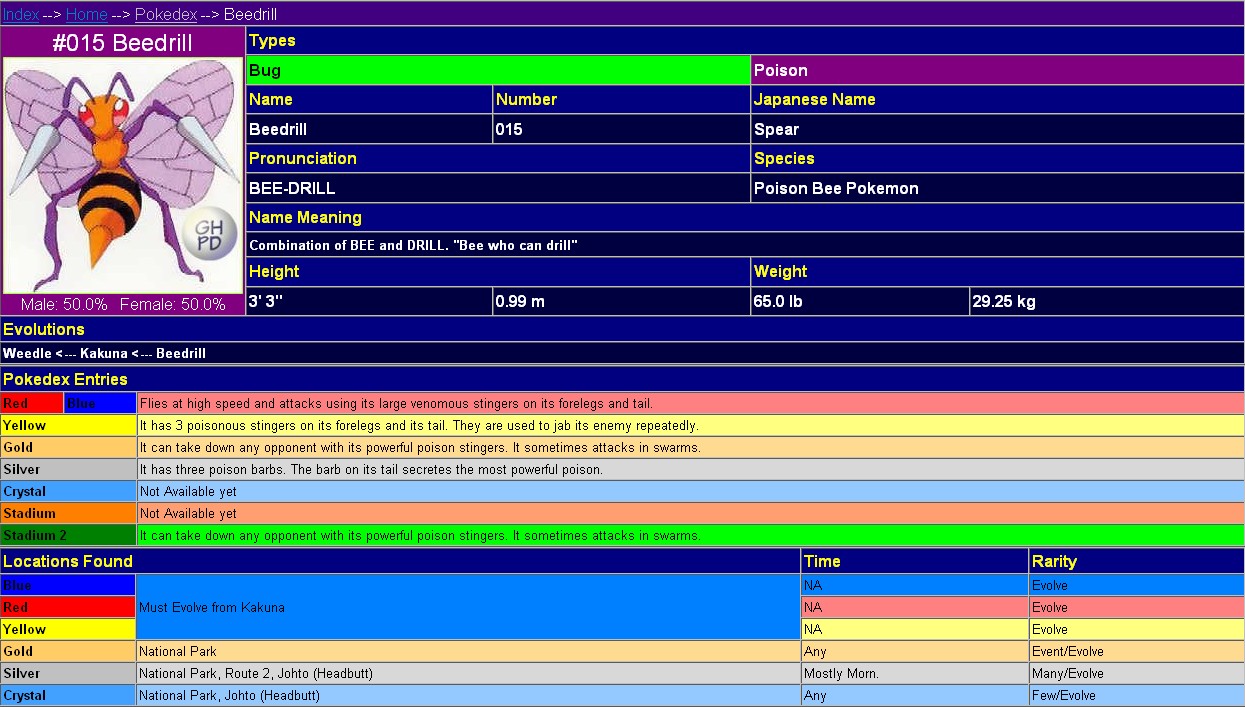Click the 'Silver' label in Pokedex Entries
The image size is (1245, 707).
click(x=68, y=469)
